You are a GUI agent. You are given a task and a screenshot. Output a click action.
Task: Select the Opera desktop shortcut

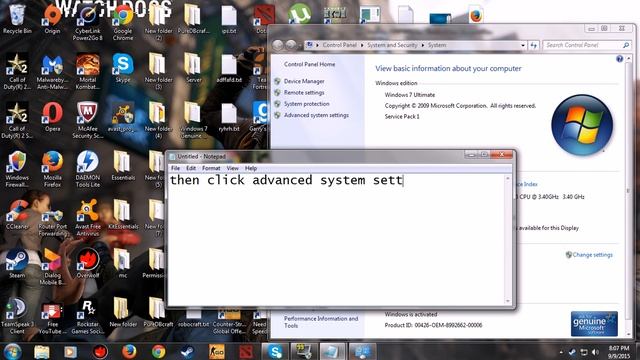pyautogui.click(x=52, y=117)
